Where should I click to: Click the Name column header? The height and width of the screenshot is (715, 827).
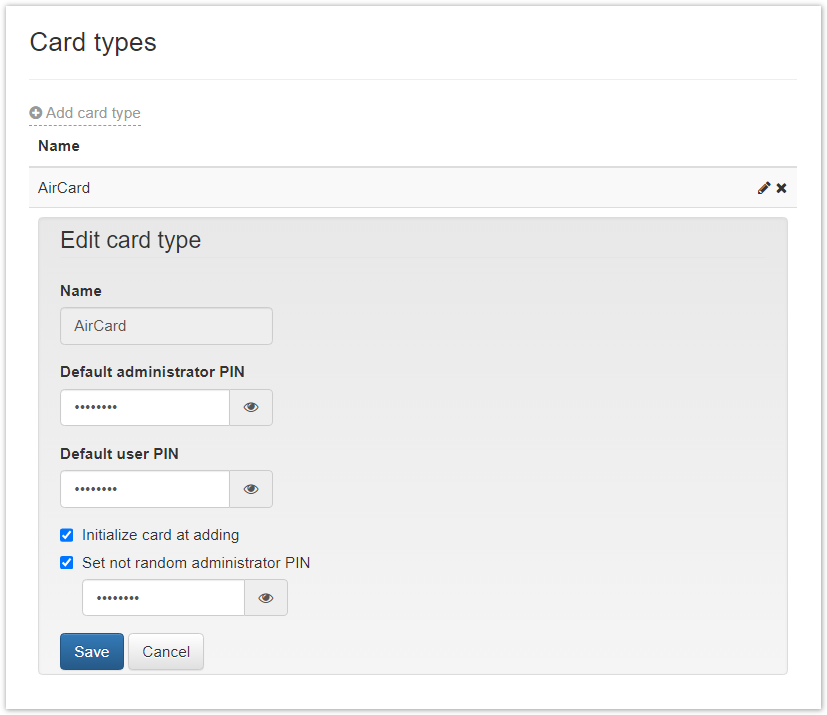tap(59, 146)
